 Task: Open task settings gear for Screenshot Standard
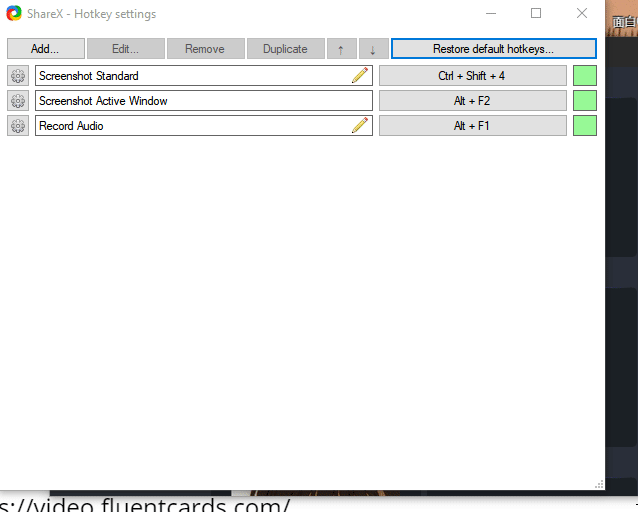(x=18, y=76)
